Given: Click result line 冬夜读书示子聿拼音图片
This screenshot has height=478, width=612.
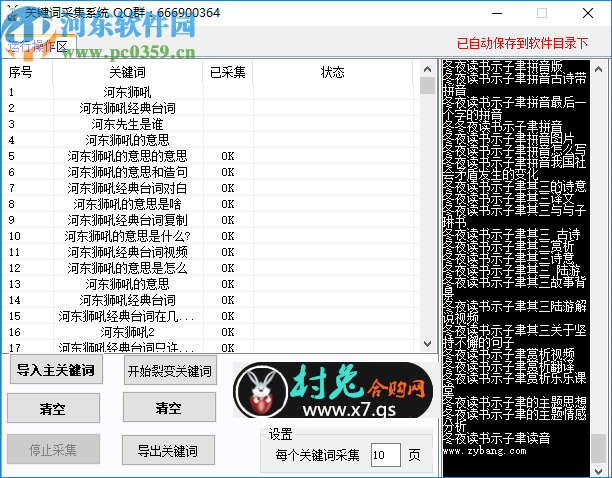Looking at the screenshot, I should [509, 139].
